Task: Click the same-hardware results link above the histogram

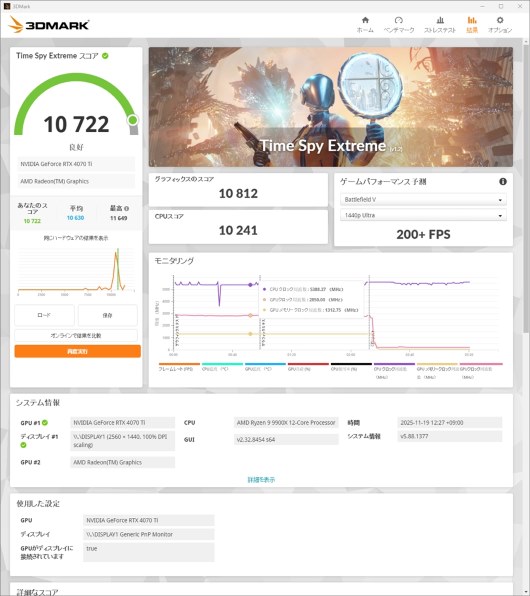Action: tap(76, 238)
